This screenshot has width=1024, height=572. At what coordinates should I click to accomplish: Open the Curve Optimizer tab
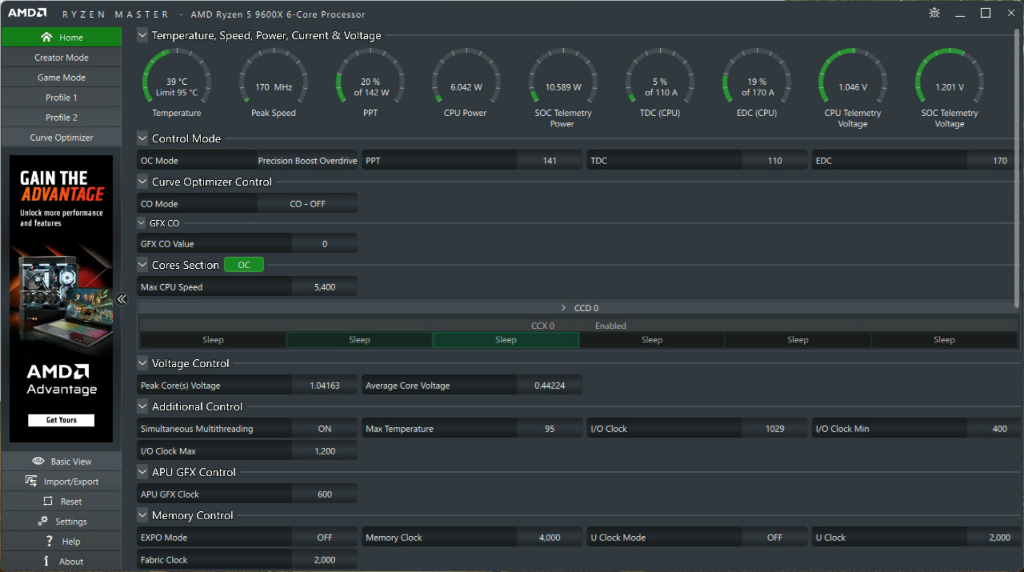click(x=61, y=137)
